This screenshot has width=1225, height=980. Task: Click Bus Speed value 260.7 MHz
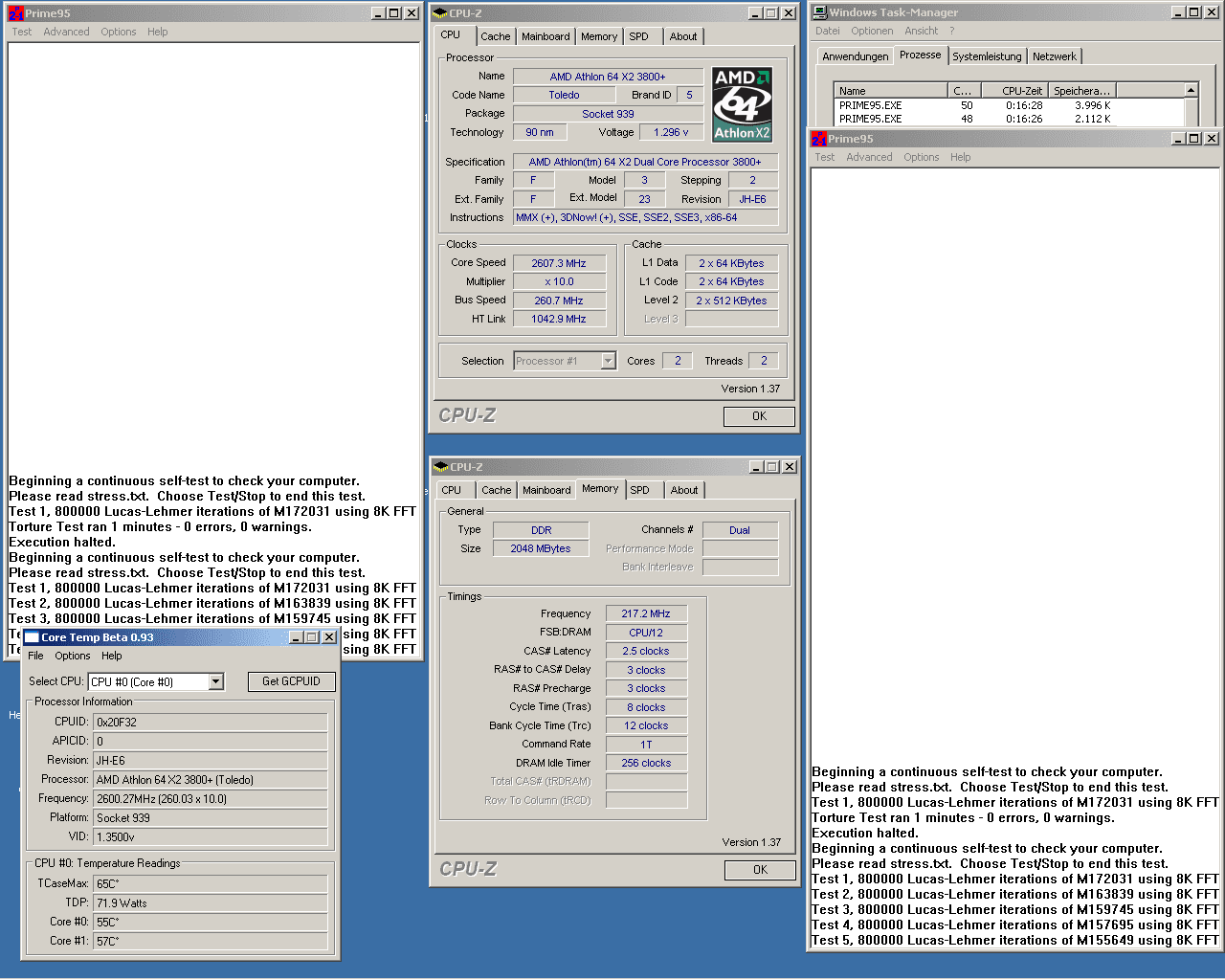click(559, 301)
